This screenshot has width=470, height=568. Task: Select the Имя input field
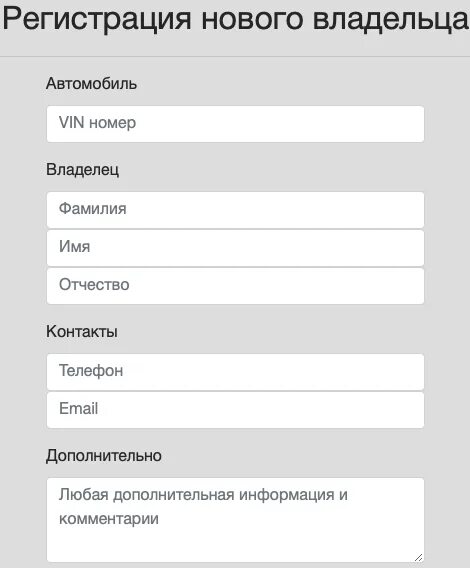(235, 248)
